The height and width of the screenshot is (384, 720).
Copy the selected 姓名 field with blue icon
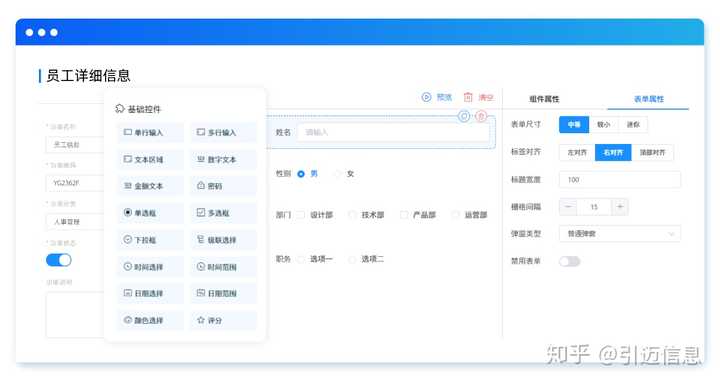click(464, 116)
